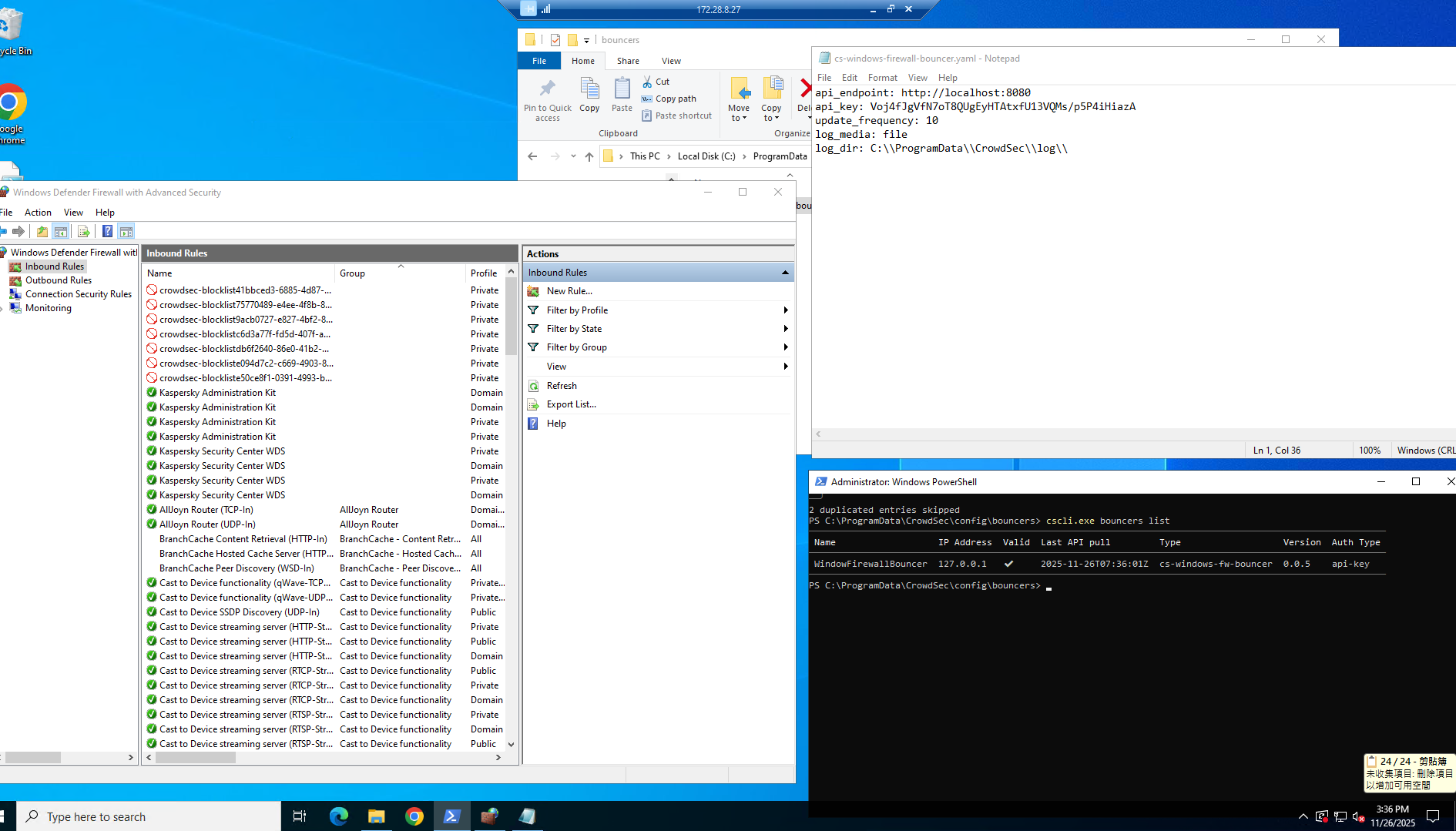Open Notepad Format menu

click(882, 78)
